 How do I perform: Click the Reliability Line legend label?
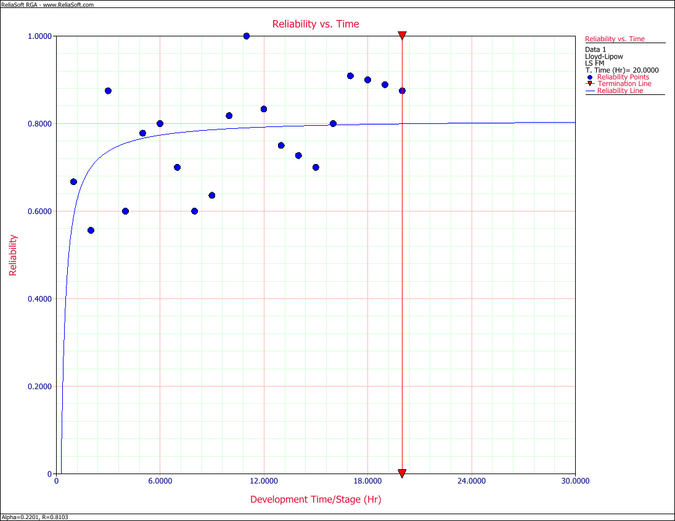click(x=619, y=91)
